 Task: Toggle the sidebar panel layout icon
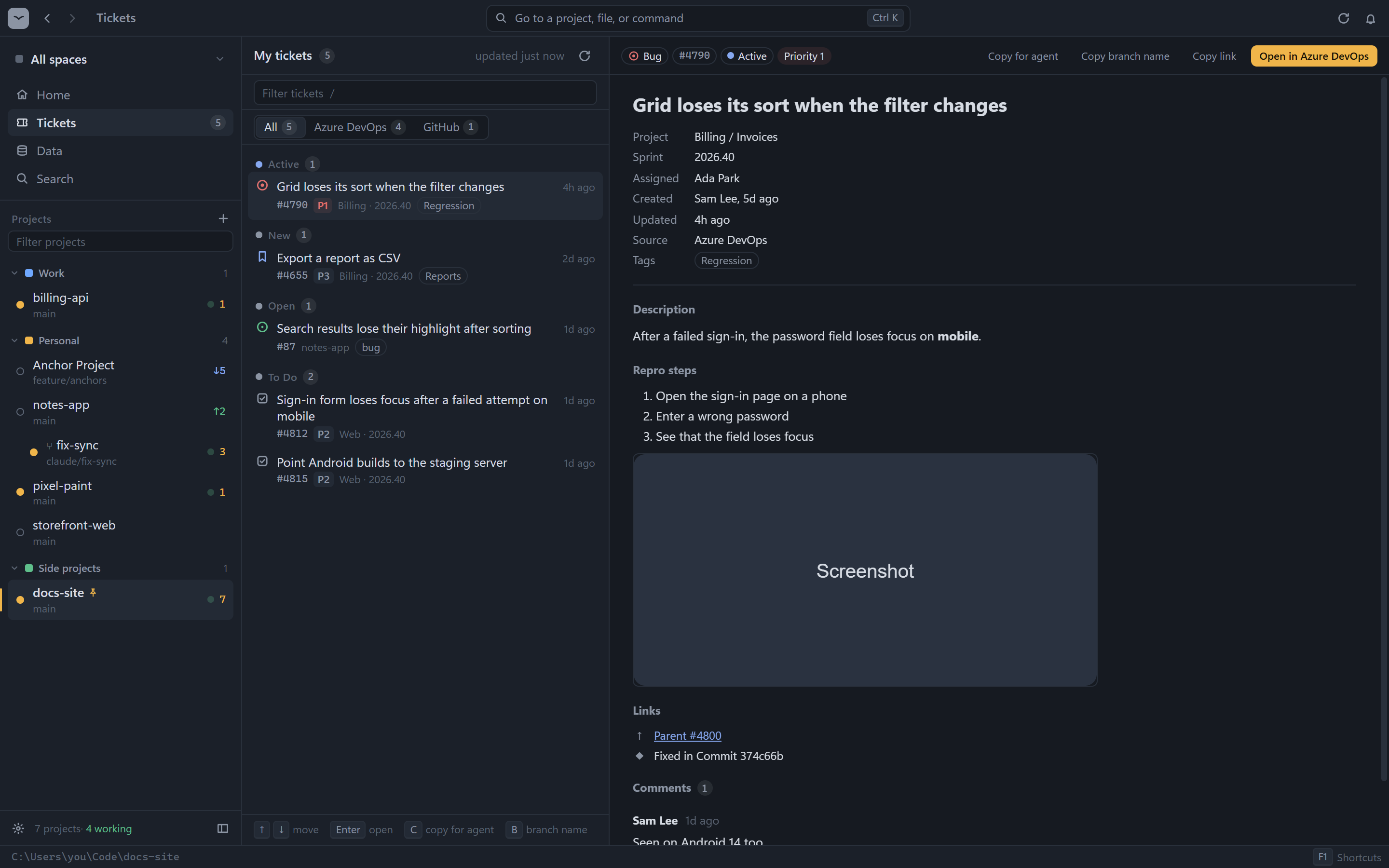(x=223, y=828)
